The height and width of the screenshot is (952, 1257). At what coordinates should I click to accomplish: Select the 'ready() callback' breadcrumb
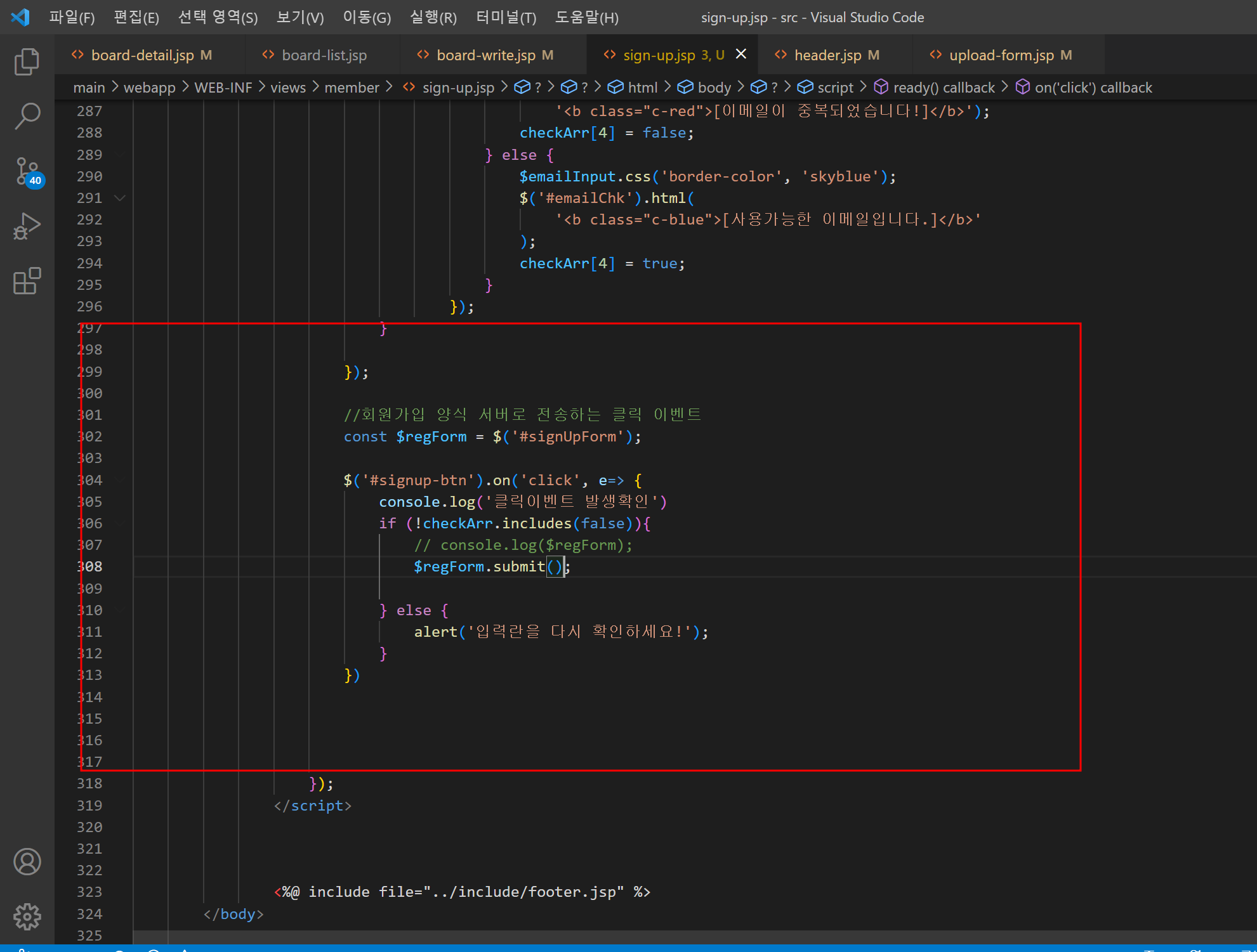[934, 88]
